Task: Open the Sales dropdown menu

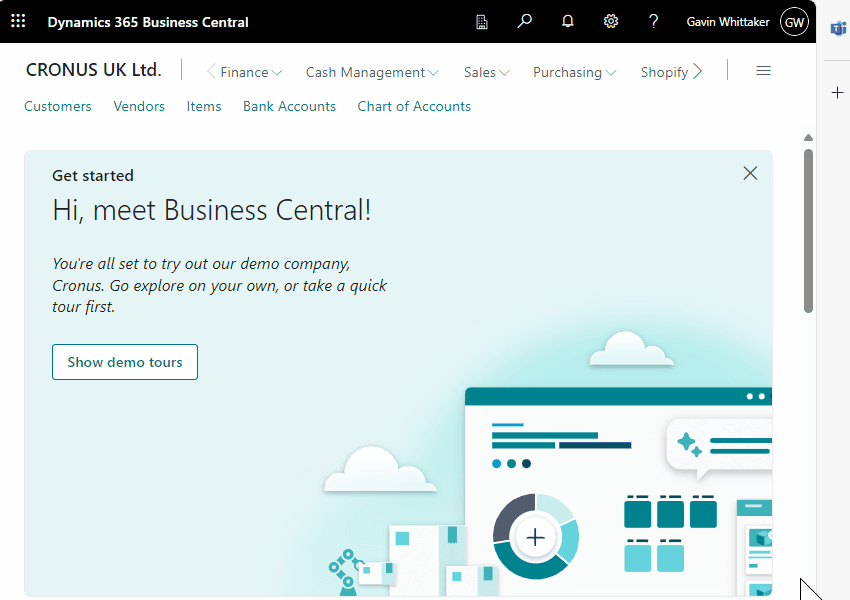Action: pos(487,72)
